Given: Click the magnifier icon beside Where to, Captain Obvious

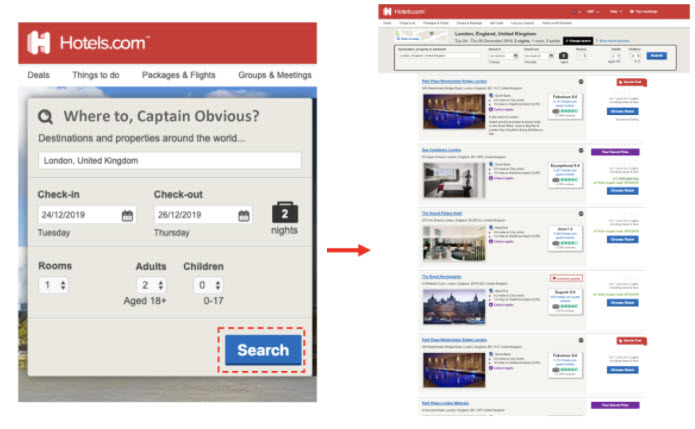Looking at the screenshot, I should click(x=45, y=117).
